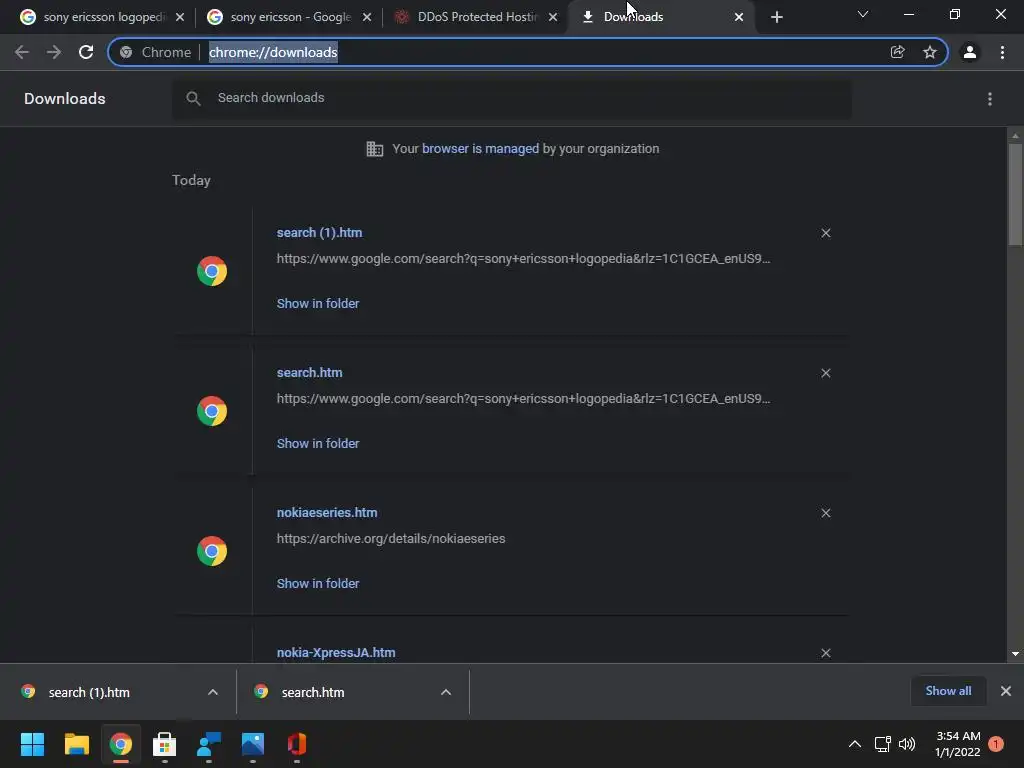Click the browser is managed link
Viewport: 1024px width, 768px height.
(481, 149)
